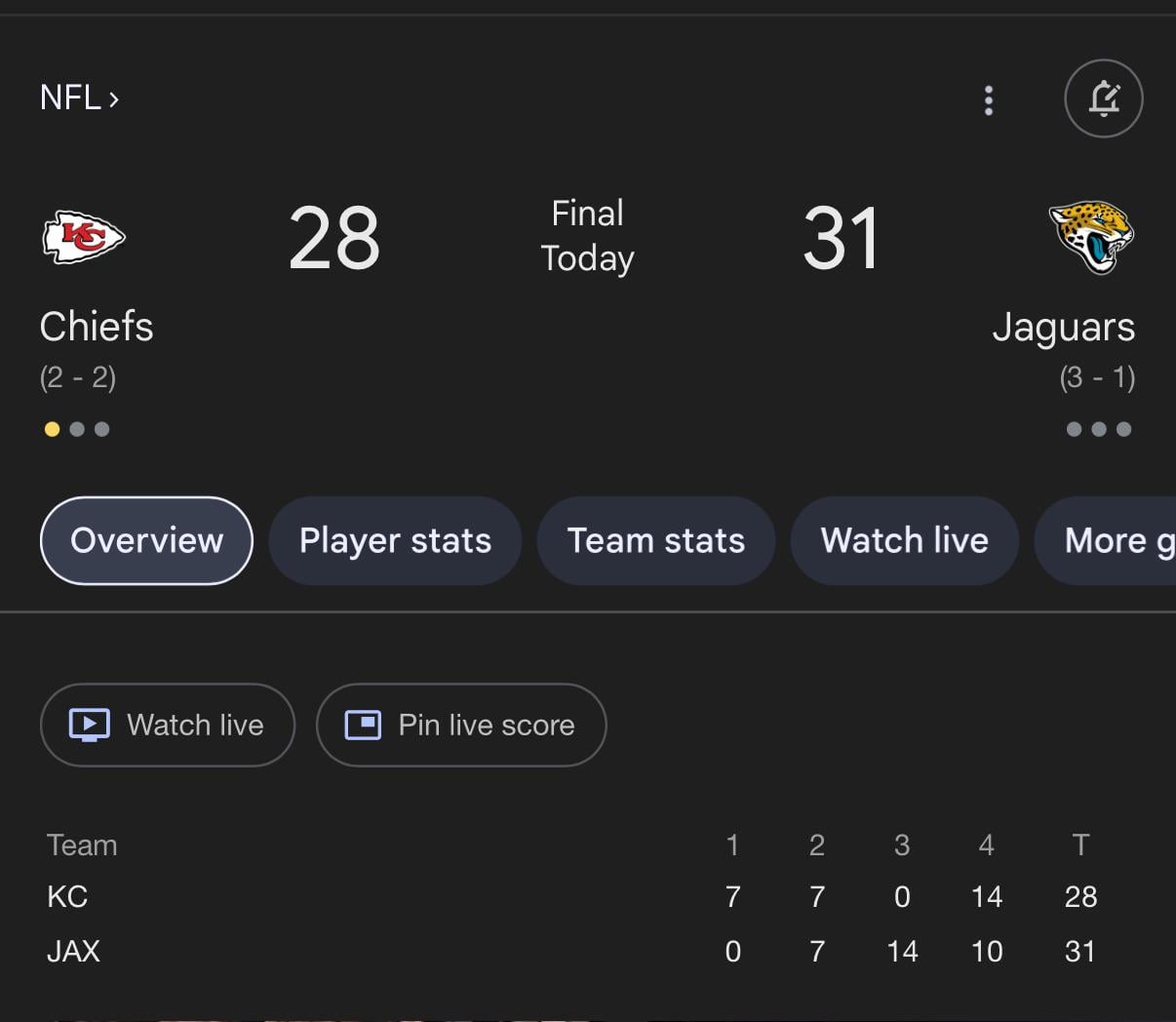Switch to the Player stats tab
The image size is (1176, 1022).
pyautogui.click(x=395, y=540)
